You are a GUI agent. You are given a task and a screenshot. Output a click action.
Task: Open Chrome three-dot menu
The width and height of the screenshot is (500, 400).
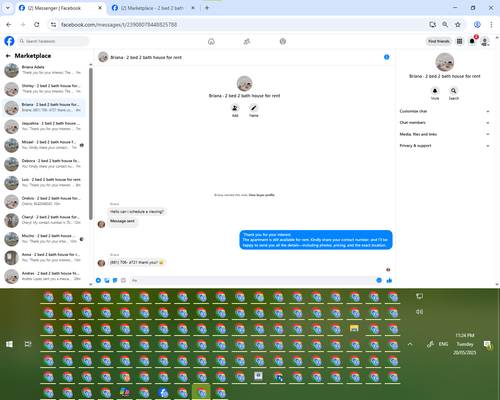pyautogui.click(x=491, y=24)
